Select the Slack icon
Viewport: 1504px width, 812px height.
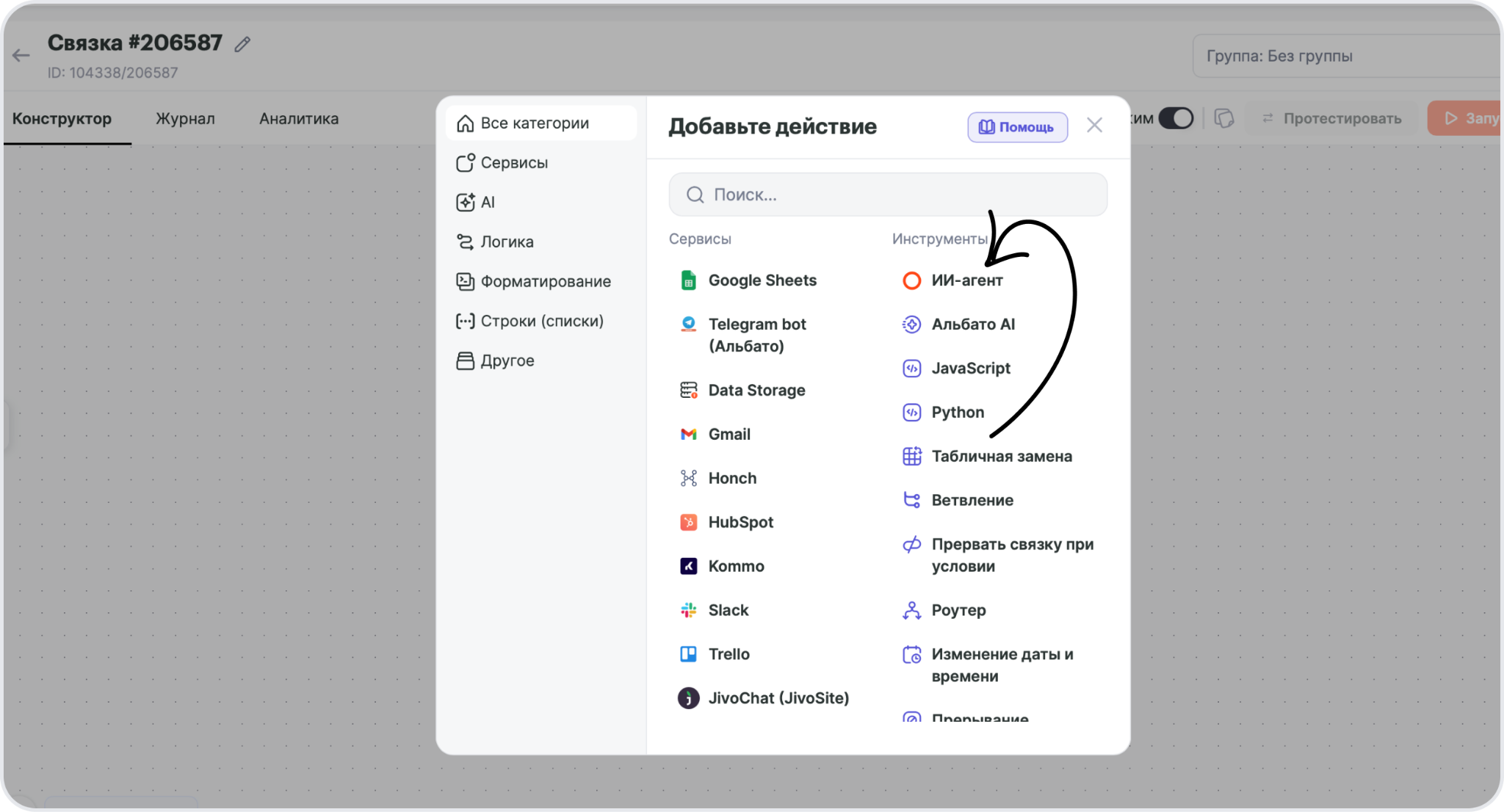[688, 610]
